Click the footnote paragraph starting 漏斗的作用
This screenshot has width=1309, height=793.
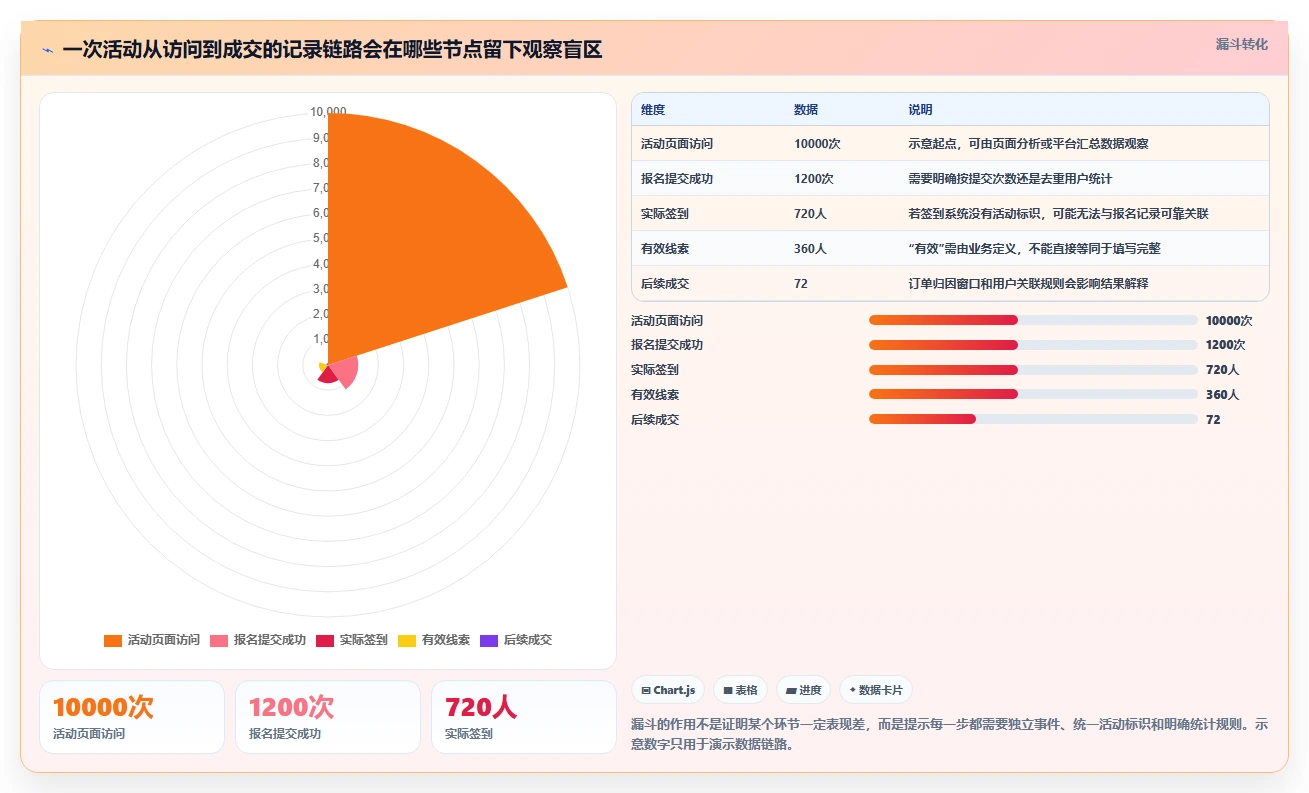click(x=950, y=734)
